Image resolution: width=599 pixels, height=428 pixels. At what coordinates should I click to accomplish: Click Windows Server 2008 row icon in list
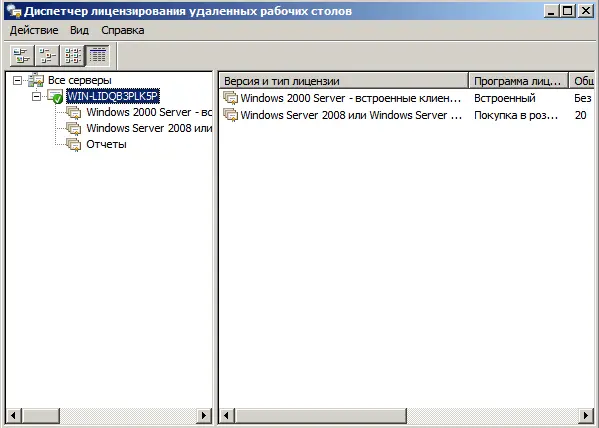(x=230, y=115)
